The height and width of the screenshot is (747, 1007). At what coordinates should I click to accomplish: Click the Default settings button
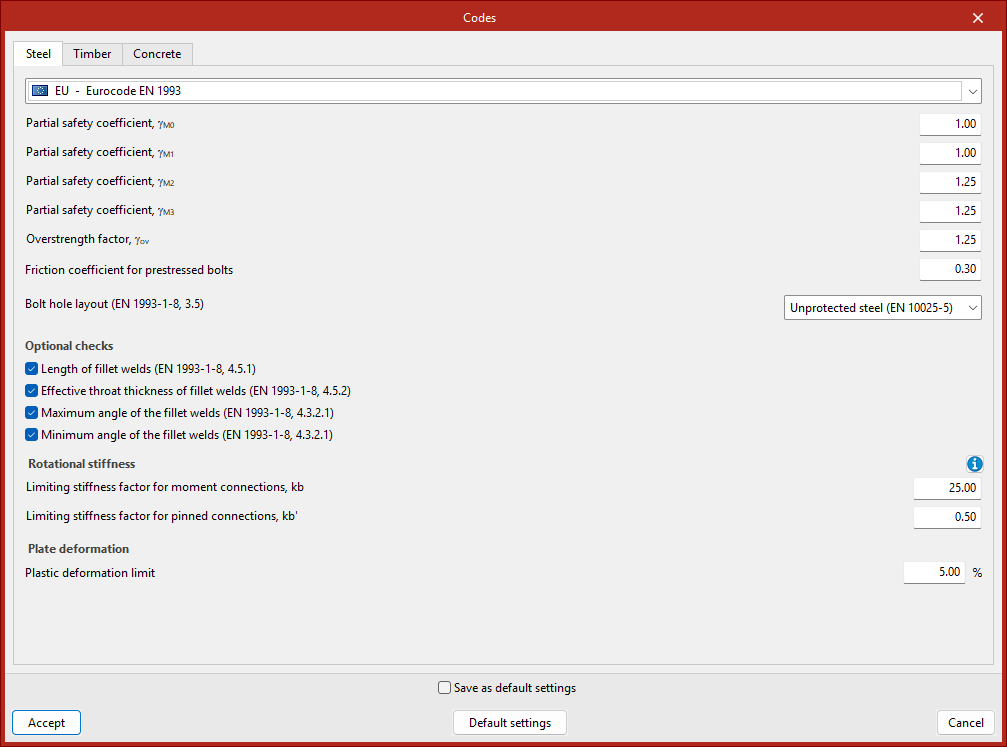coord(510,723)
